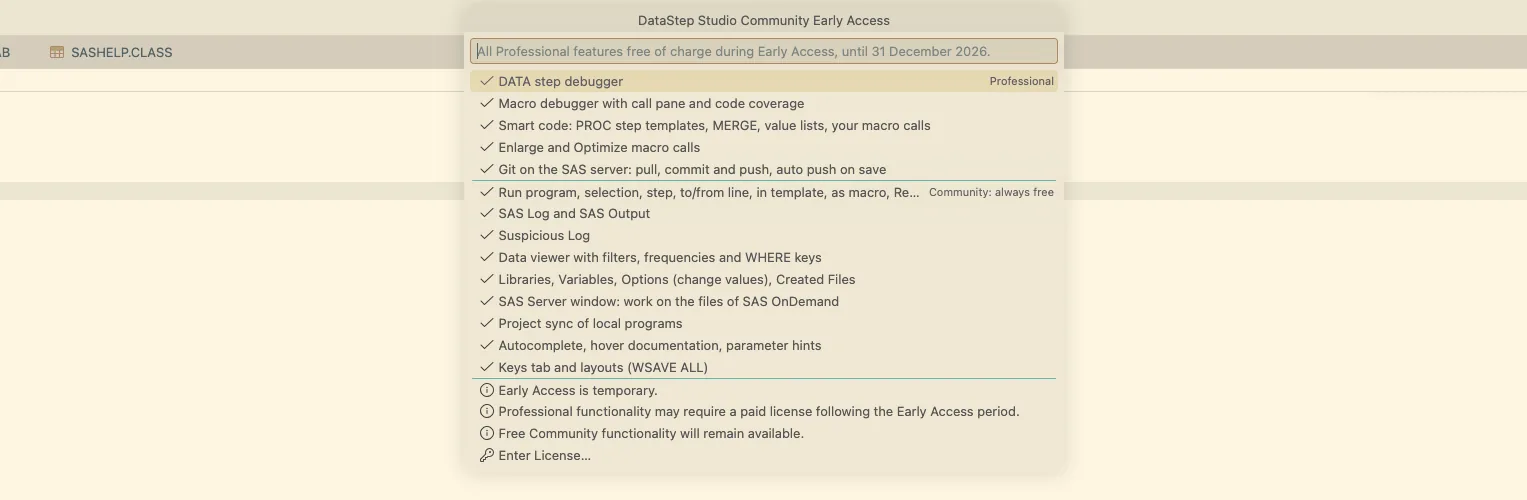The image size is (1527, 500).
Task: Click Free Community functionality will remain notice
Action: click(763, 433)
